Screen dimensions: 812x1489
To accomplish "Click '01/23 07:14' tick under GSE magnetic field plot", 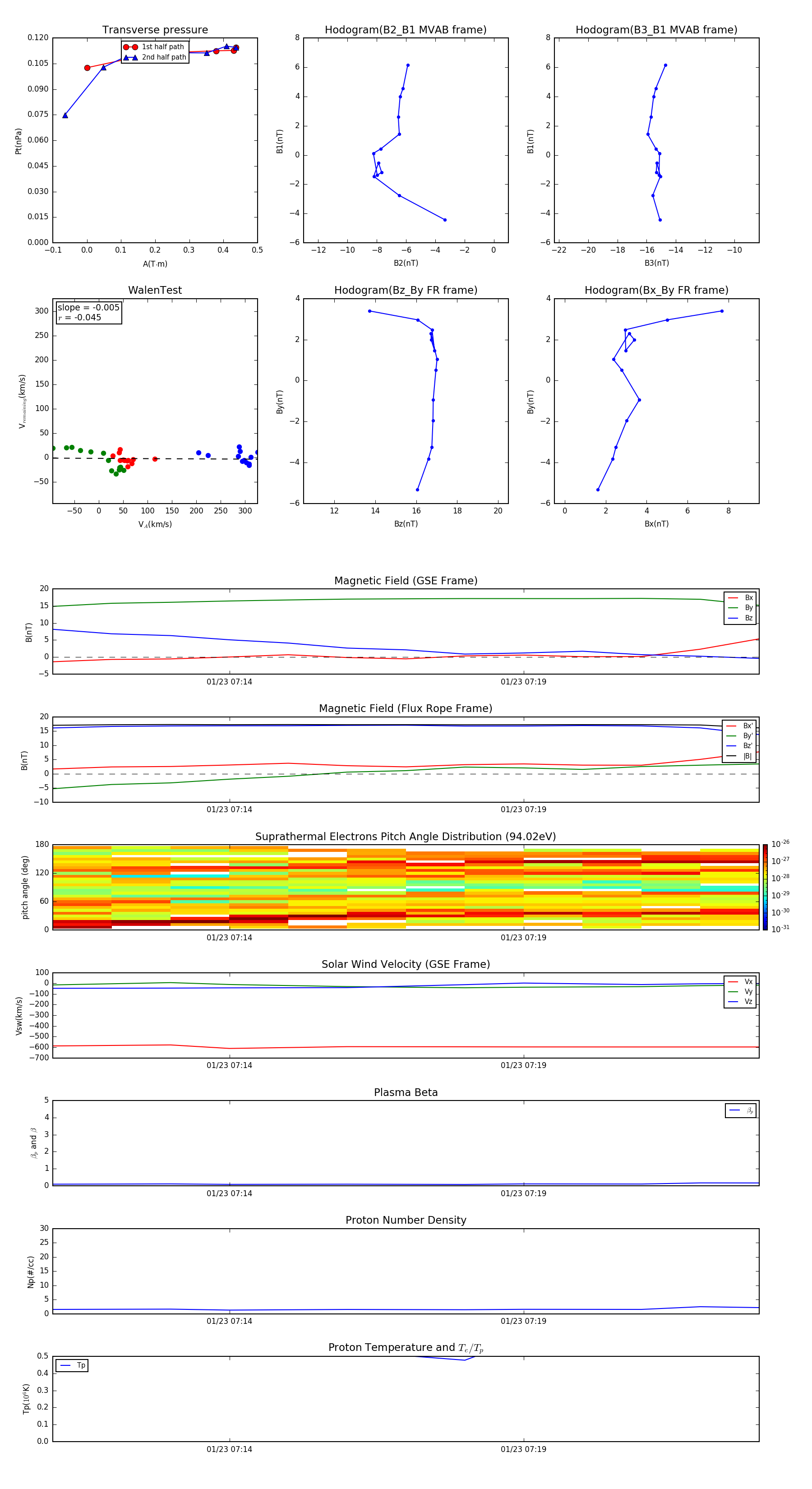I will 230,682.
